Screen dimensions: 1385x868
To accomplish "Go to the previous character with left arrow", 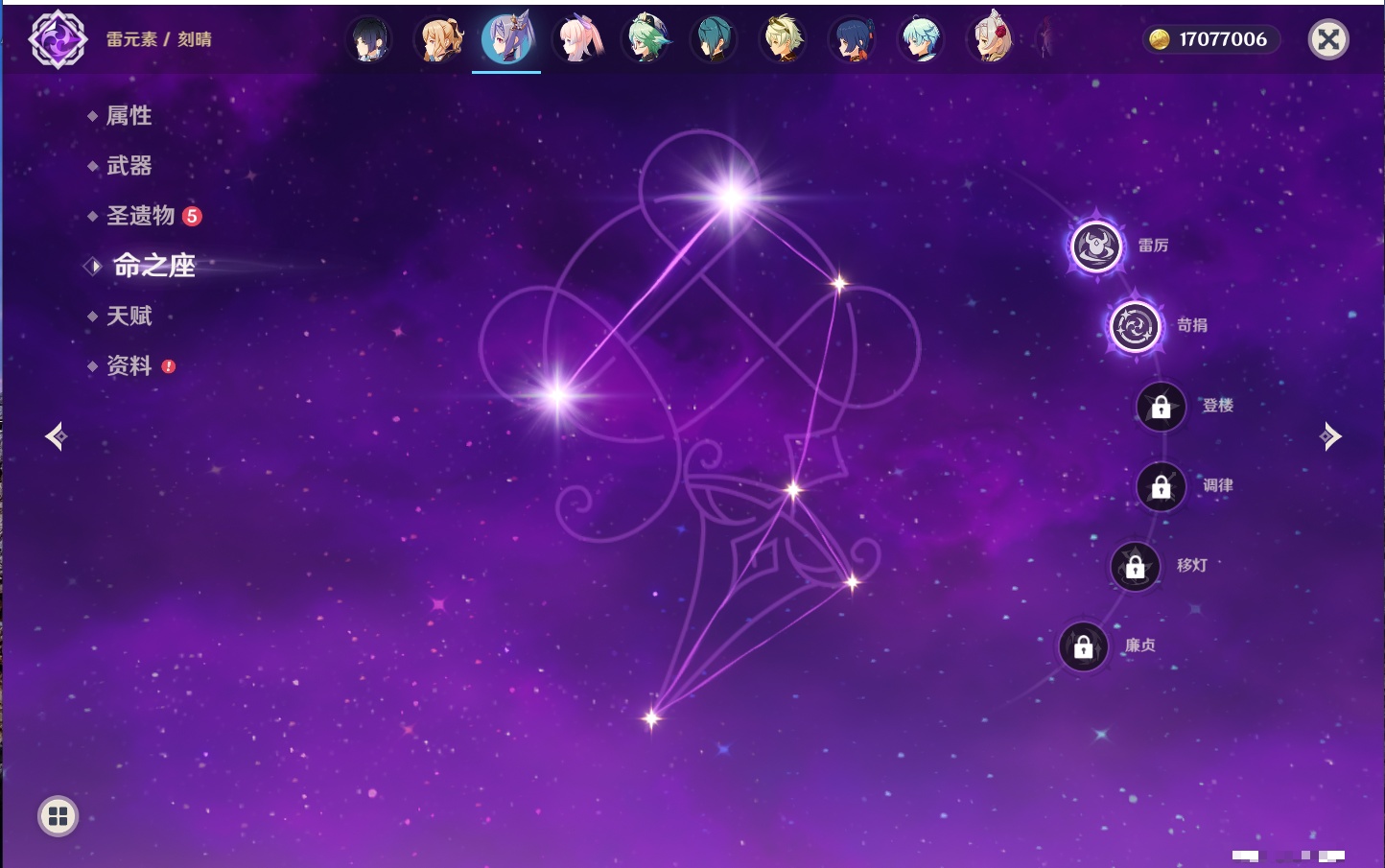I will point(56,436).
